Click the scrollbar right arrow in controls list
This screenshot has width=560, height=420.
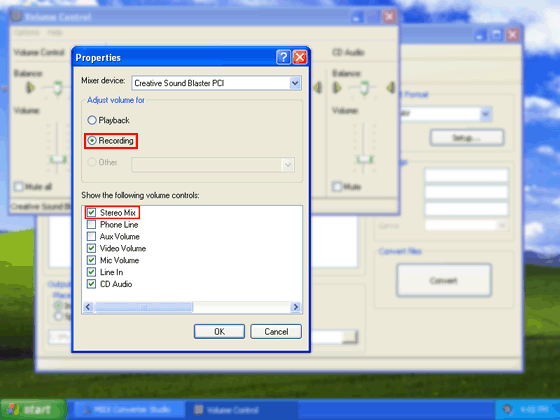pos(296,307)
